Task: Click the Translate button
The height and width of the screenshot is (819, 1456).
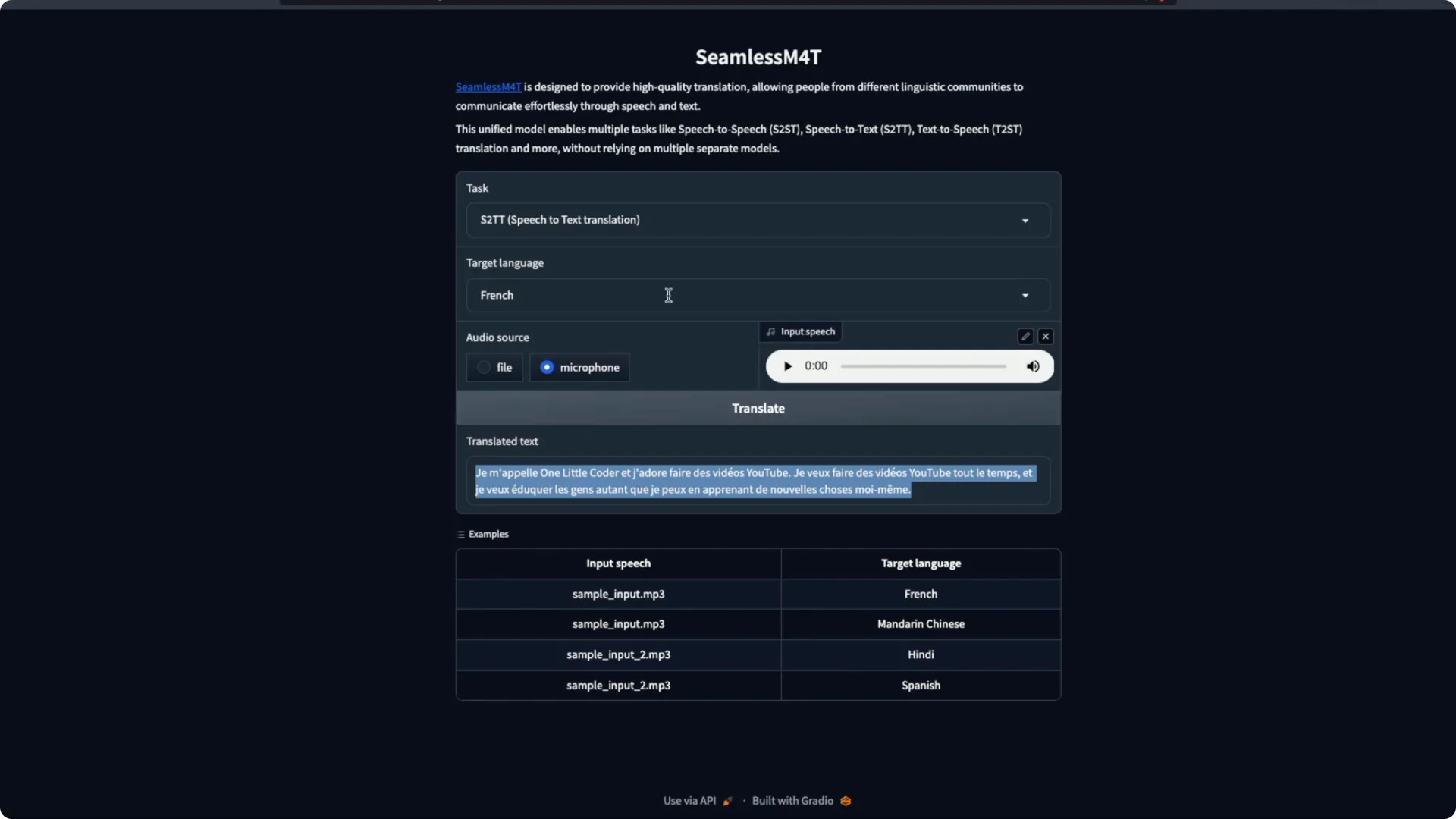Action: click(758, 408)
